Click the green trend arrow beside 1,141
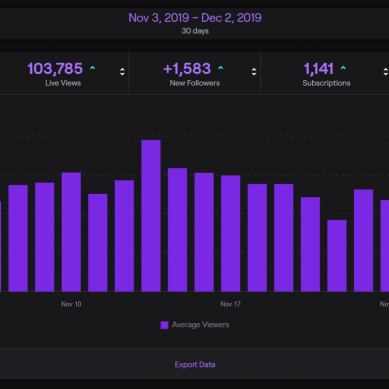This screenshot has height=389, width=389. point(343,68)
